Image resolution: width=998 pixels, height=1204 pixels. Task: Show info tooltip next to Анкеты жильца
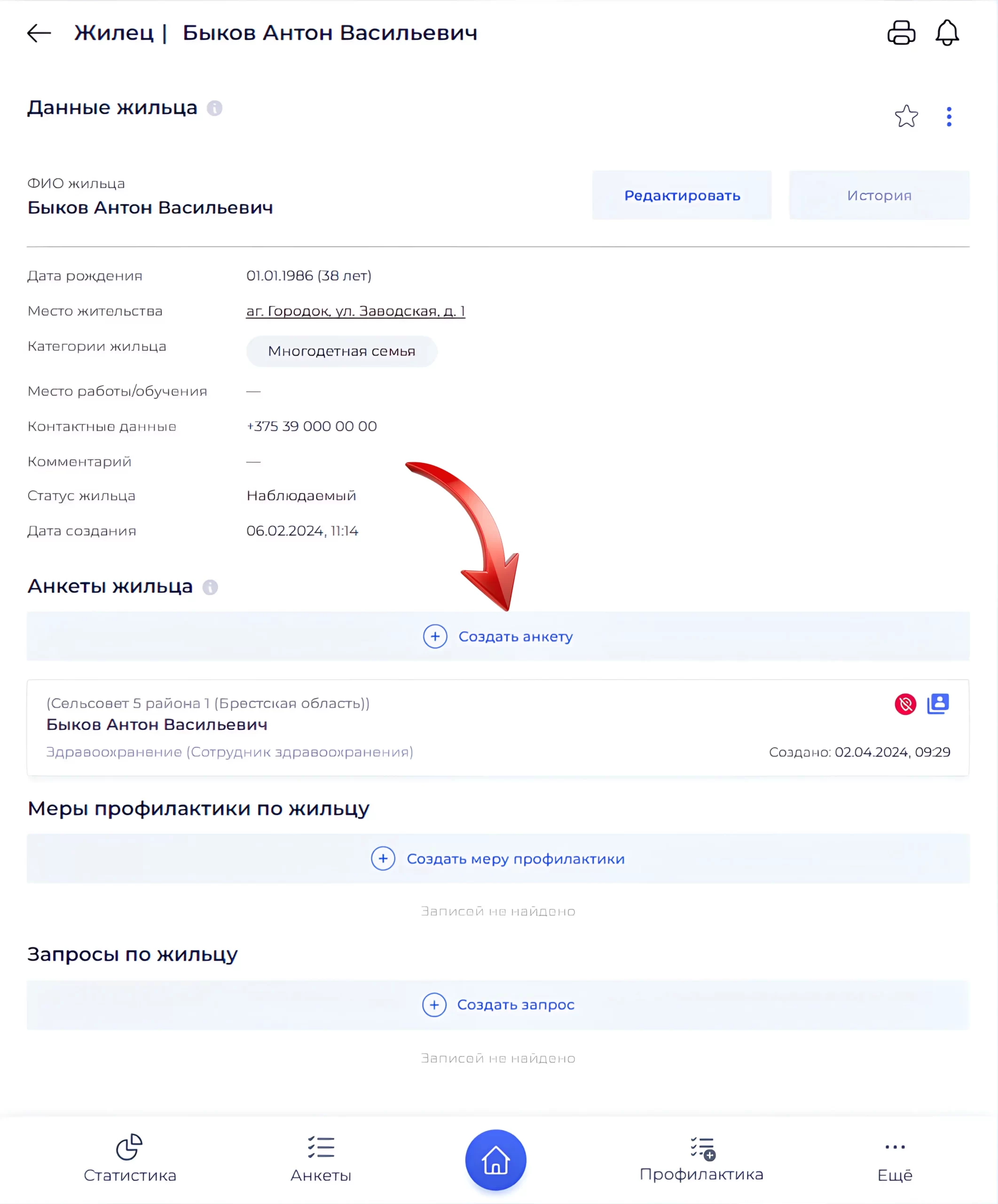pos(210,586)
